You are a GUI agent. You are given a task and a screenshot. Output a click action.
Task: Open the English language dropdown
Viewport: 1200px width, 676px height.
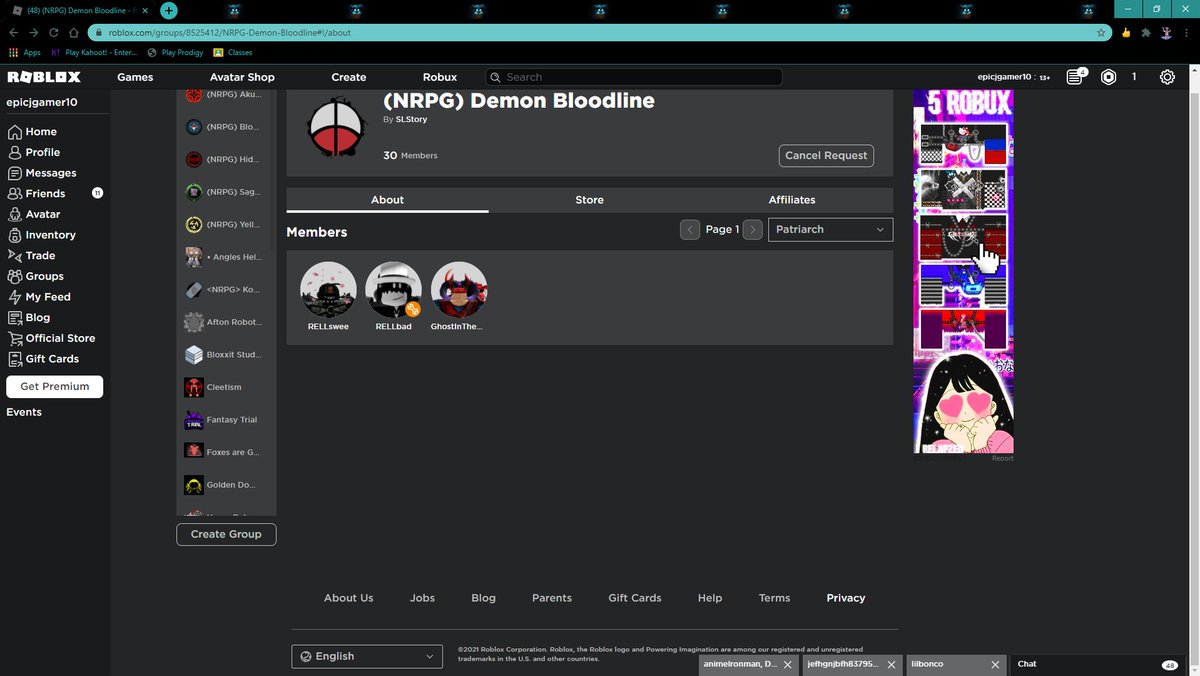pos(367,656)
